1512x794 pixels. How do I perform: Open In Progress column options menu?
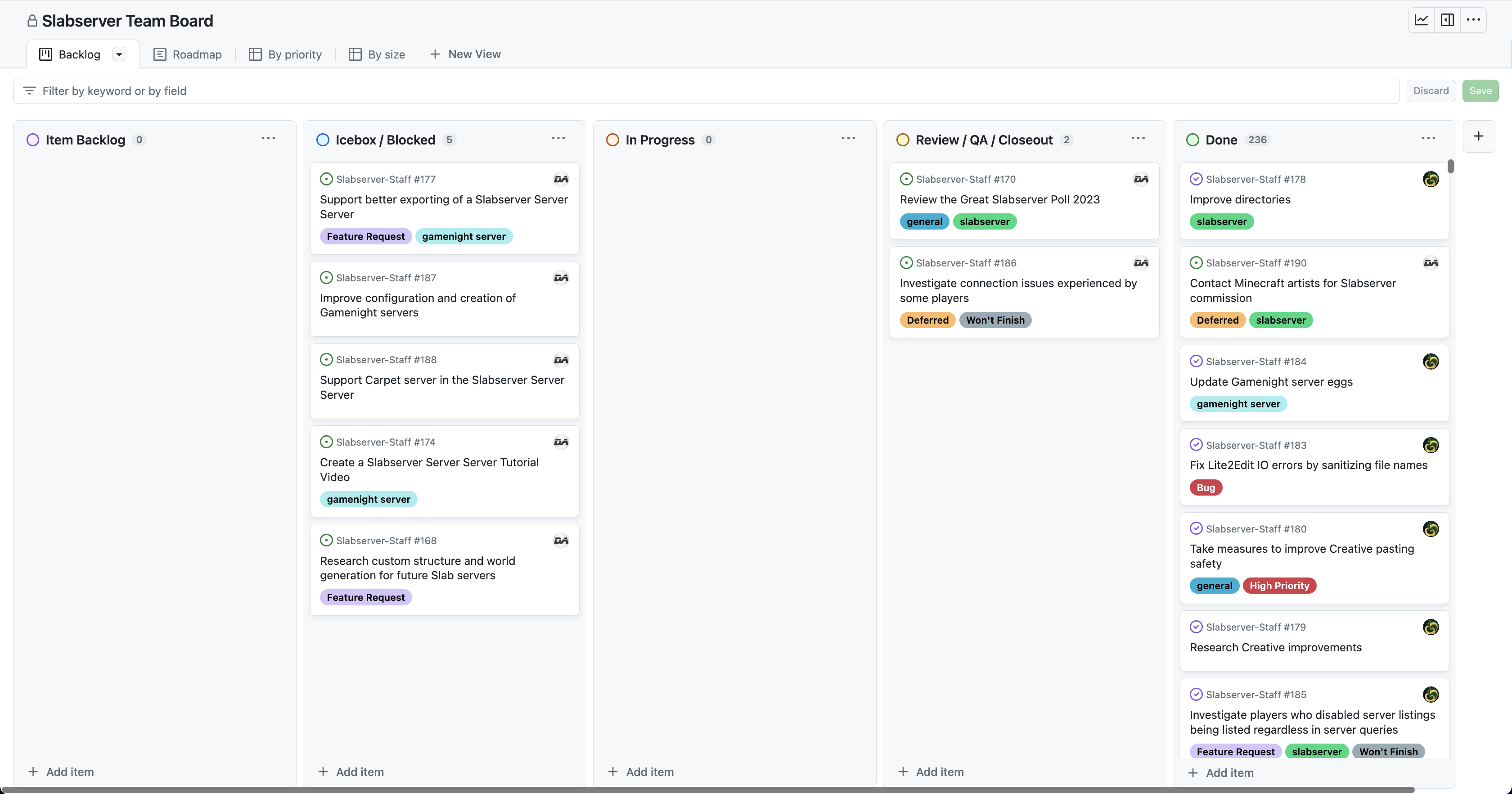848,139
